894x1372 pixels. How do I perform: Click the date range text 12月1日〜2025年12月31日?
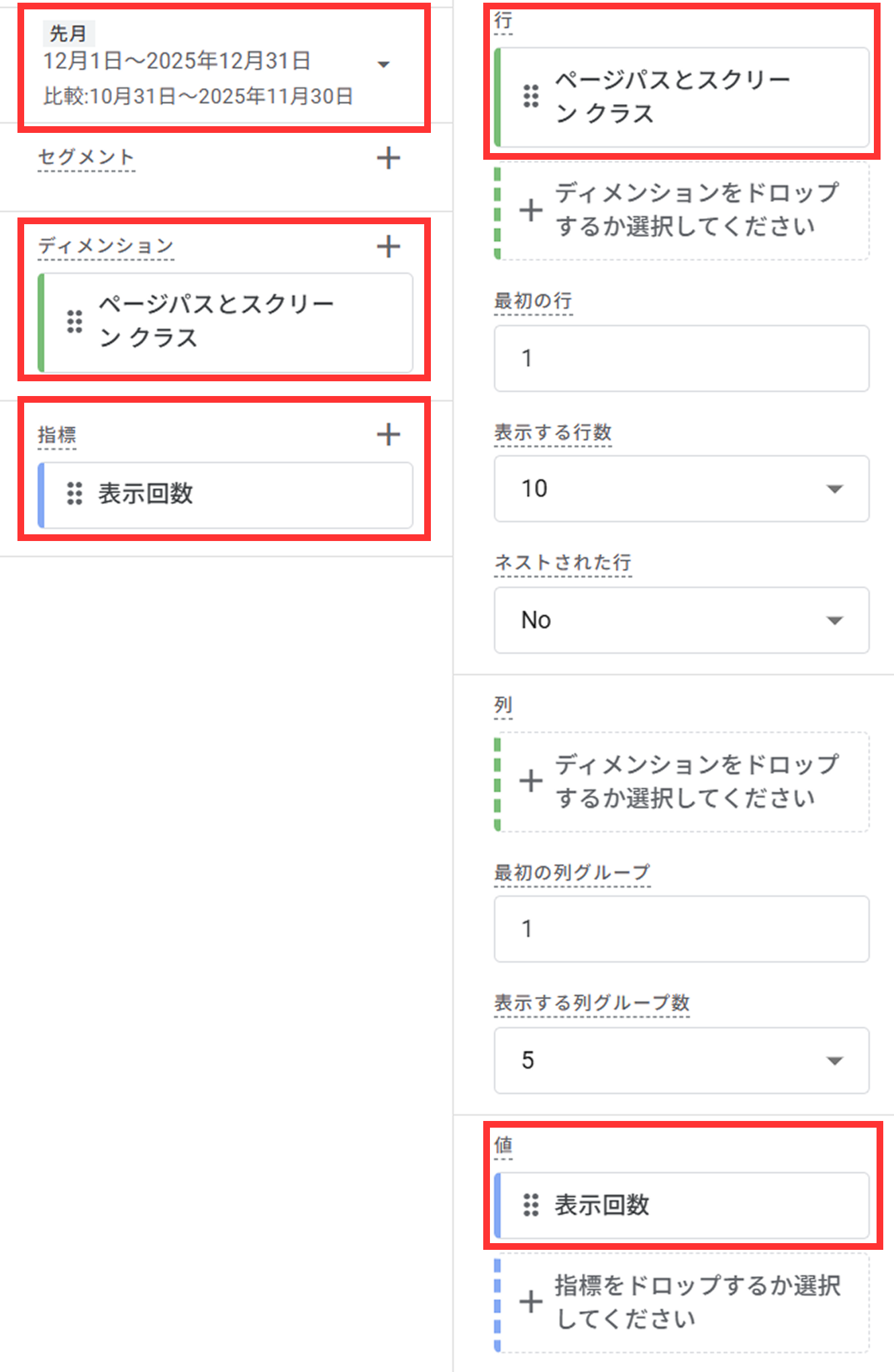pyautogui.click(x=177, y=61)
